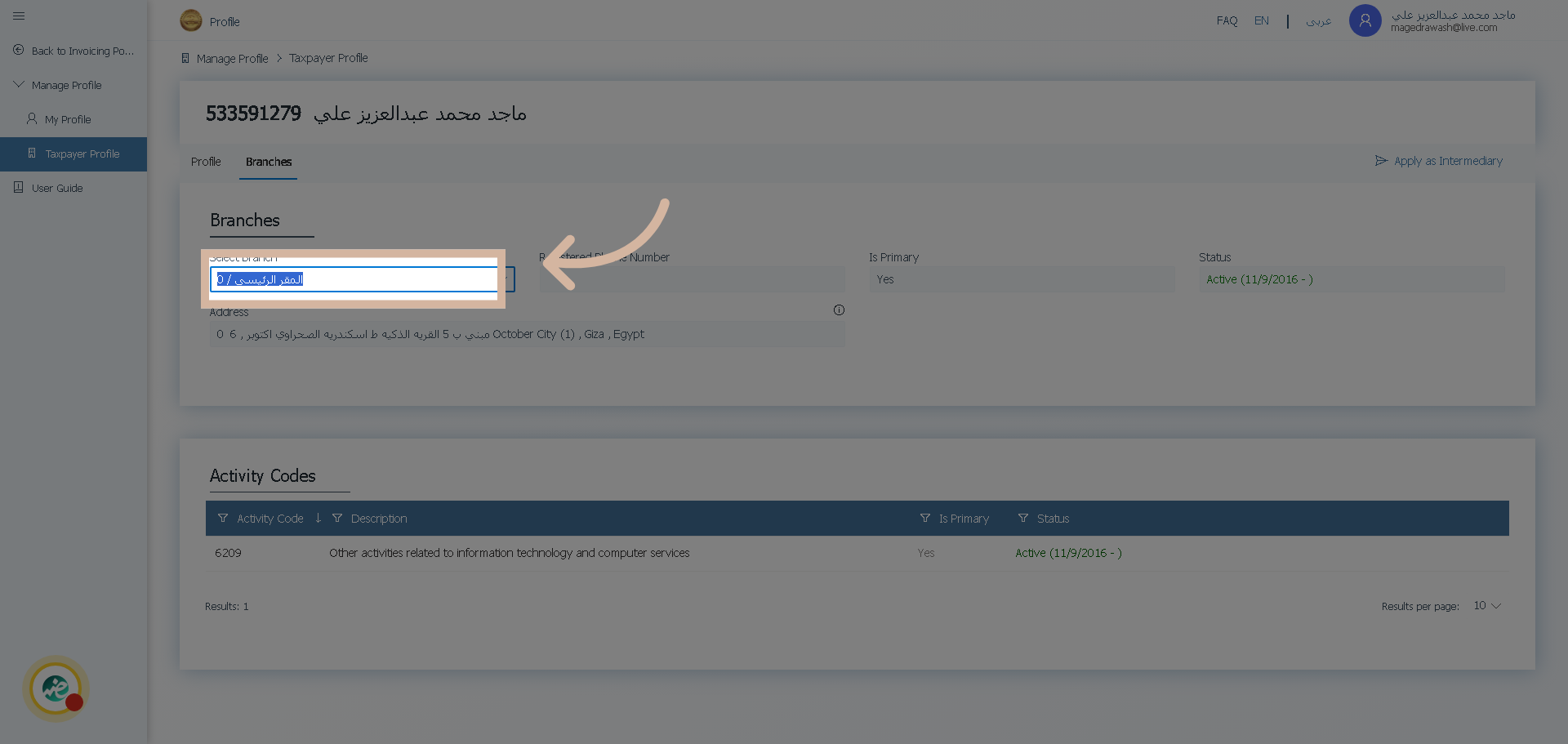Click the Status column filter icon
This screenshot has height=744, width=1568.
pos(1023,518)
